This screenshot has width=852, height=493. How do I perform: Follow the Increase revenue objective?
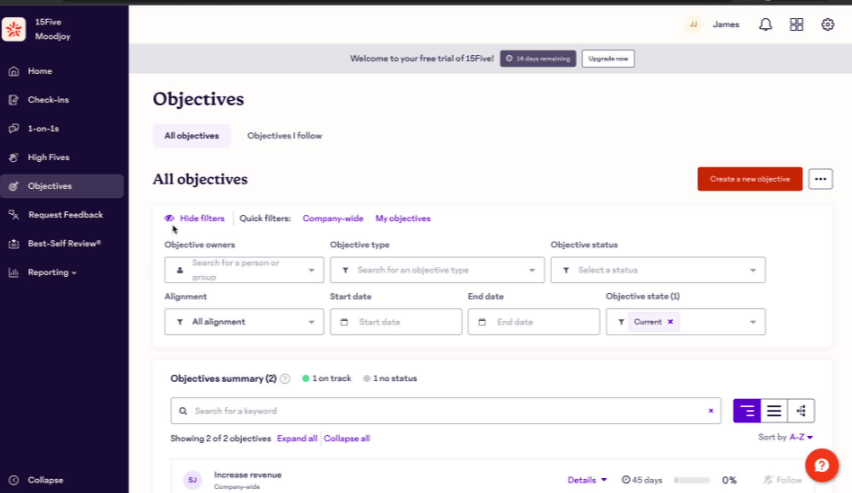(x=782, y=480)
